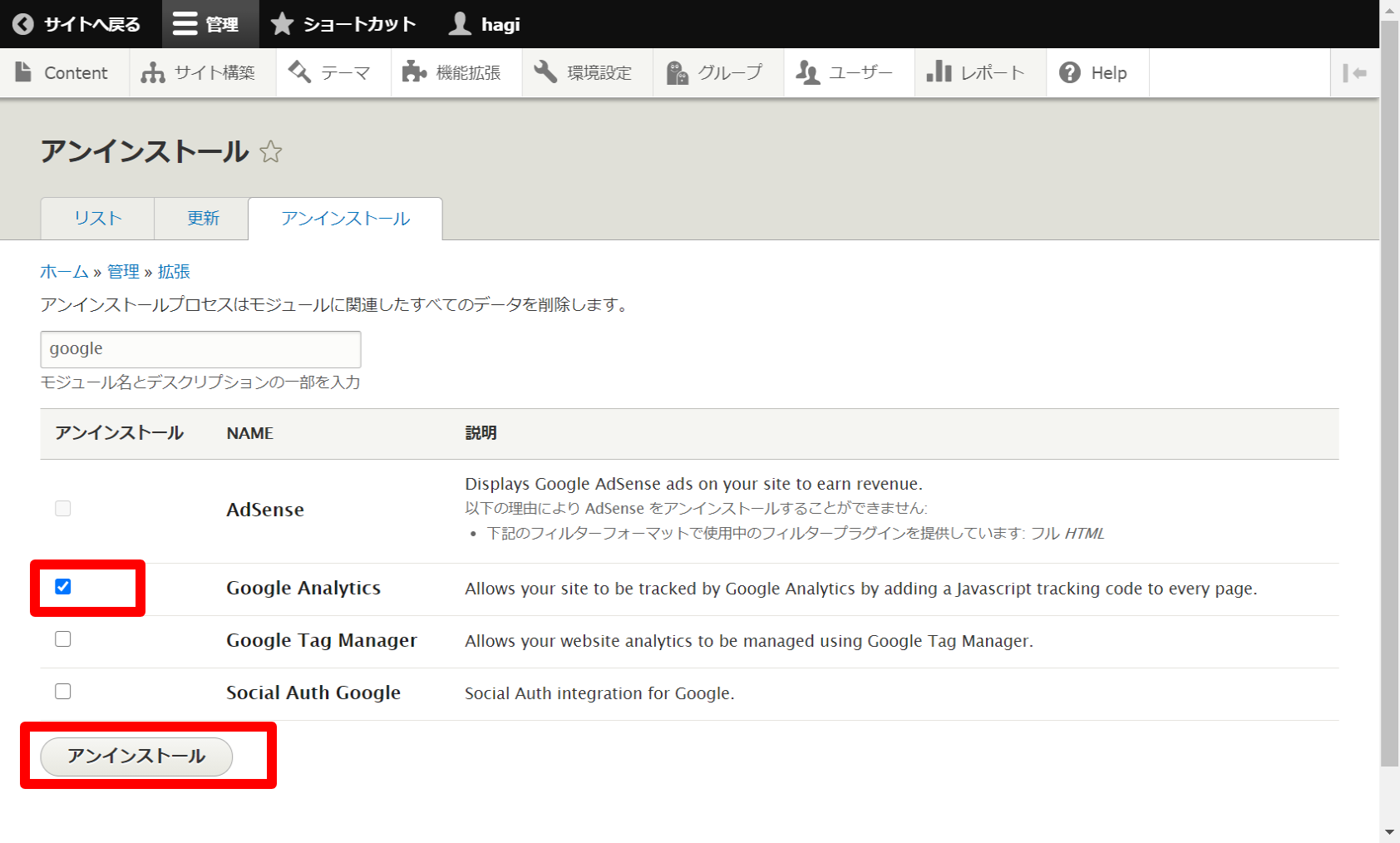Open the グループ icon in toolbar

(x=678, y=72)
